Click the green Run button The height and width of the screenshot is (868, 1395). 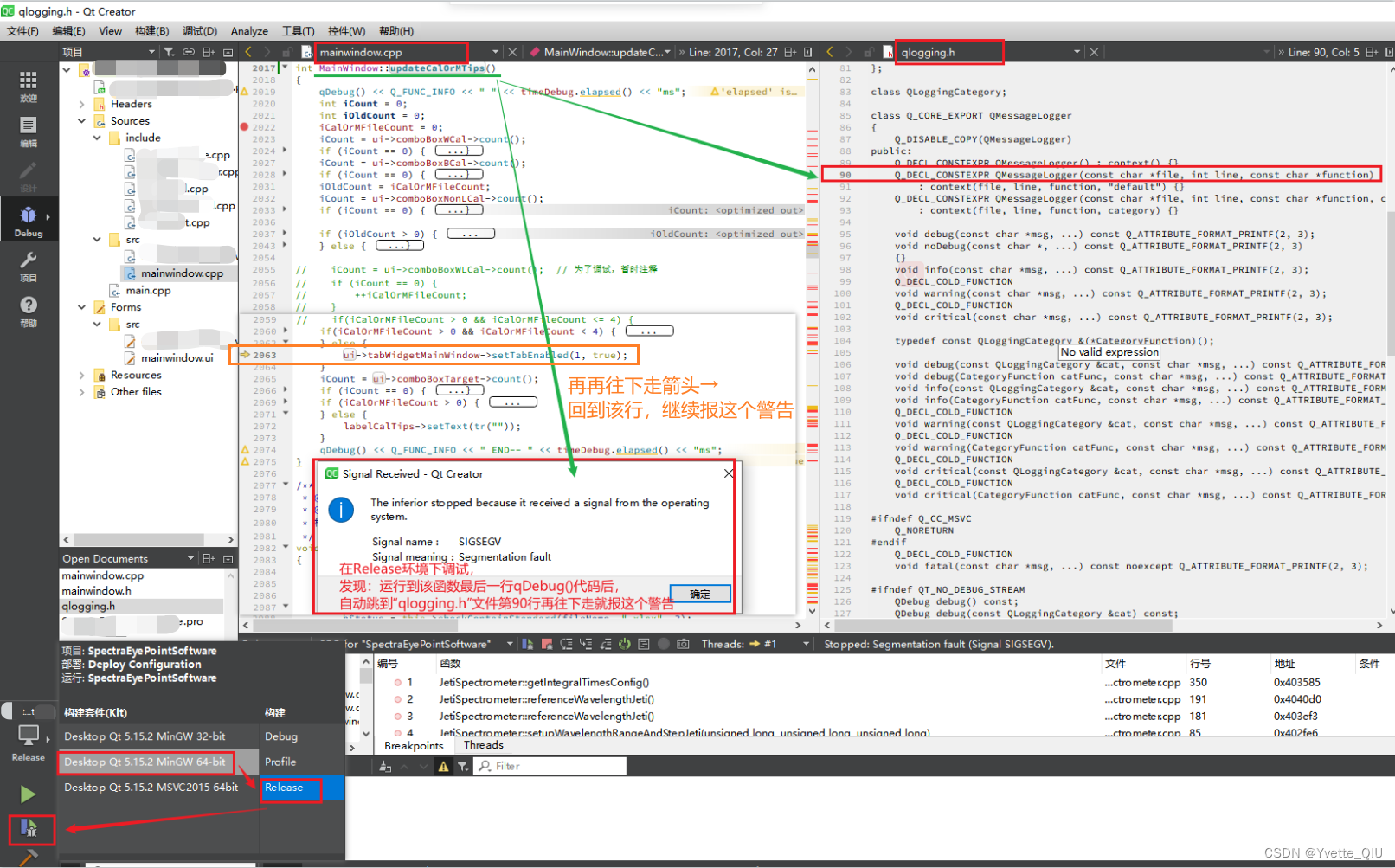click(28, 794)
